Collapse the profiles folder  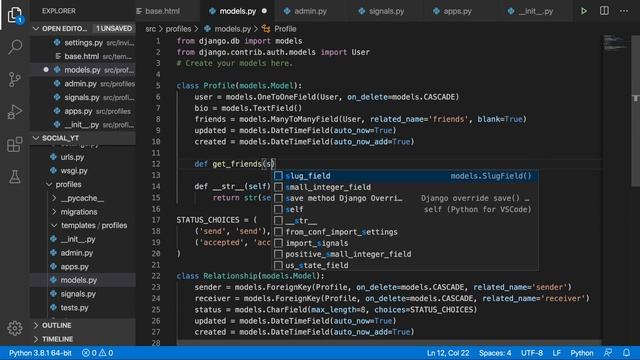49,184
